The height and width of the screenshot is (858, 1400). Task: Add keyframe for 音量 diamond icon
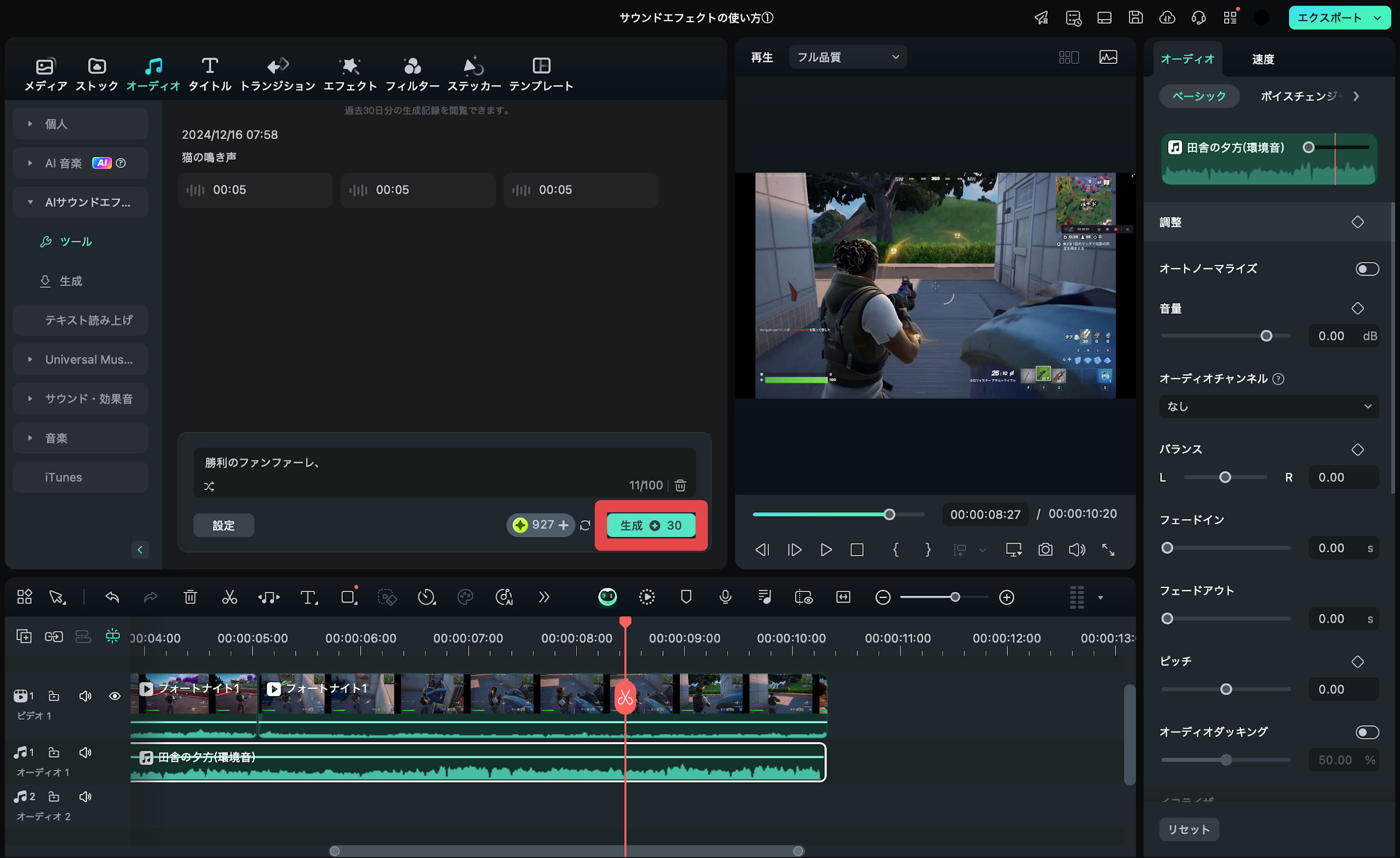point(1357,309)
